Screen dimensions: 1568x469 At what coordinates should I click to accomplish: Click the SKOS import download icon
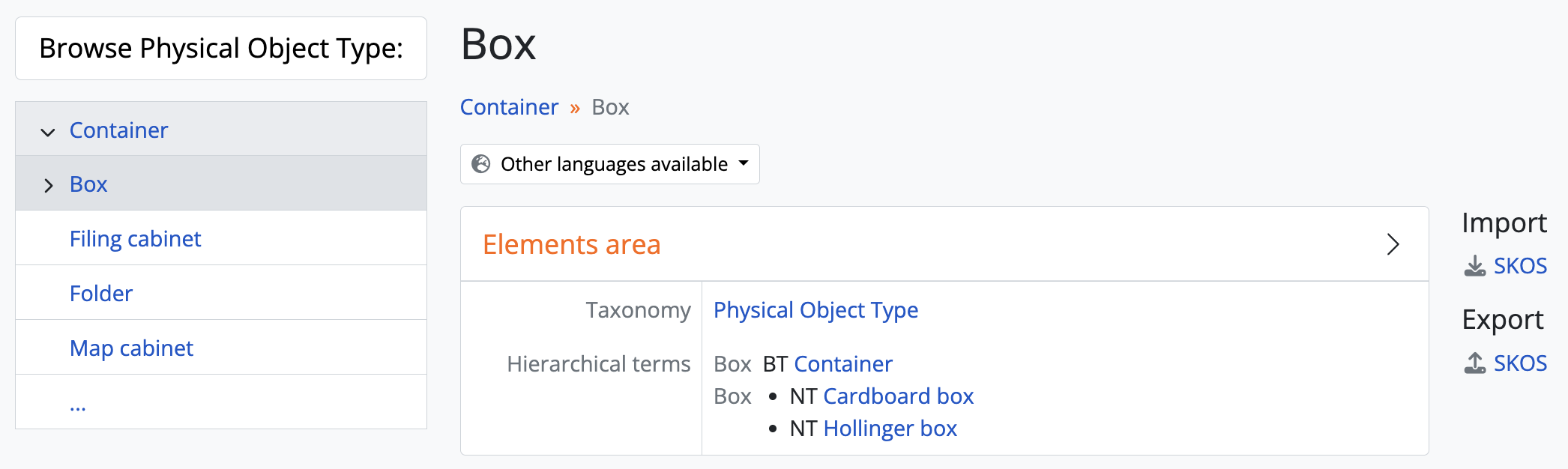[x=1474, y=266]
